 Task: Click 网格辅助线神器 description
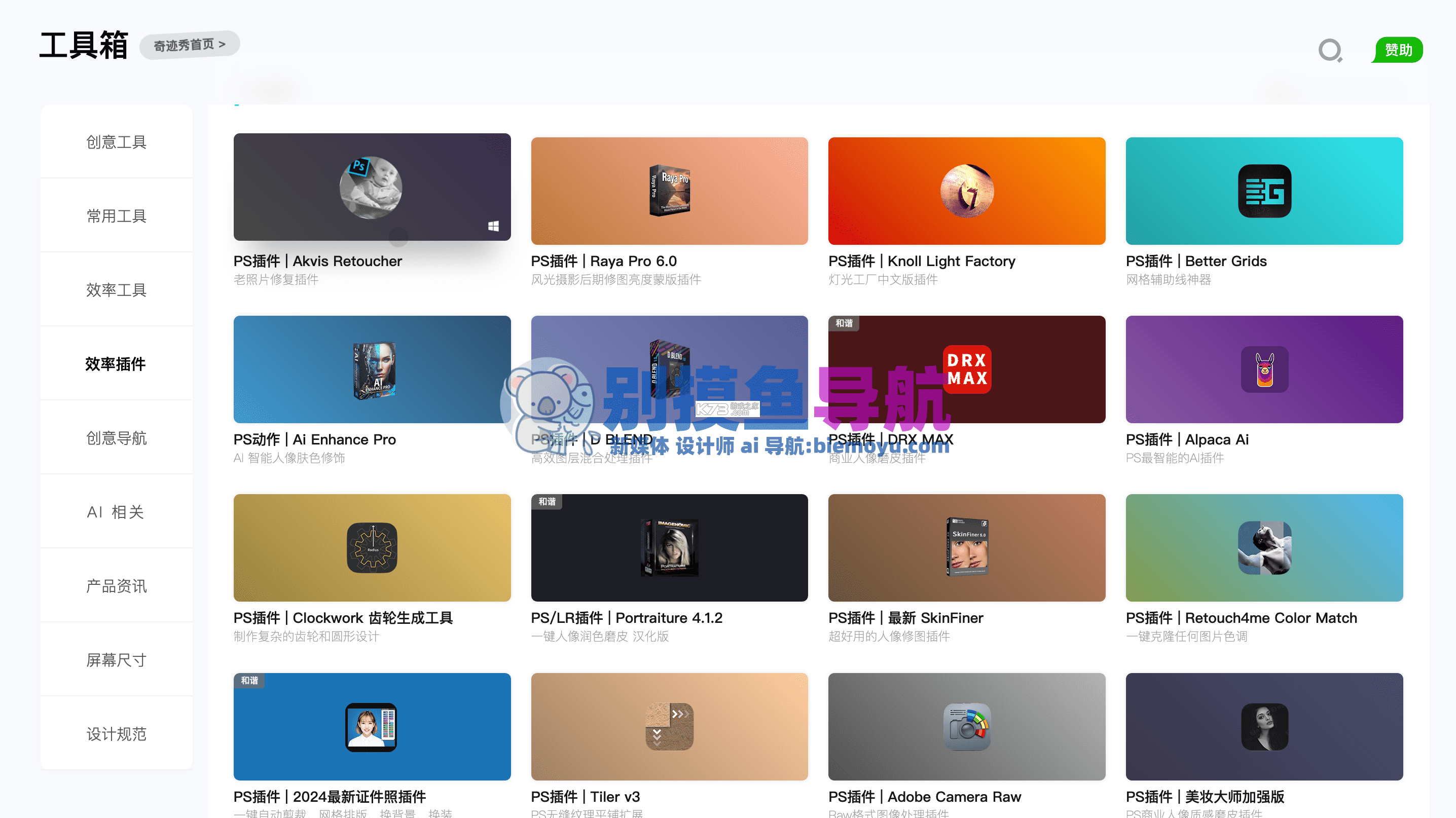pyautogui.click(x=1169, y=280)
